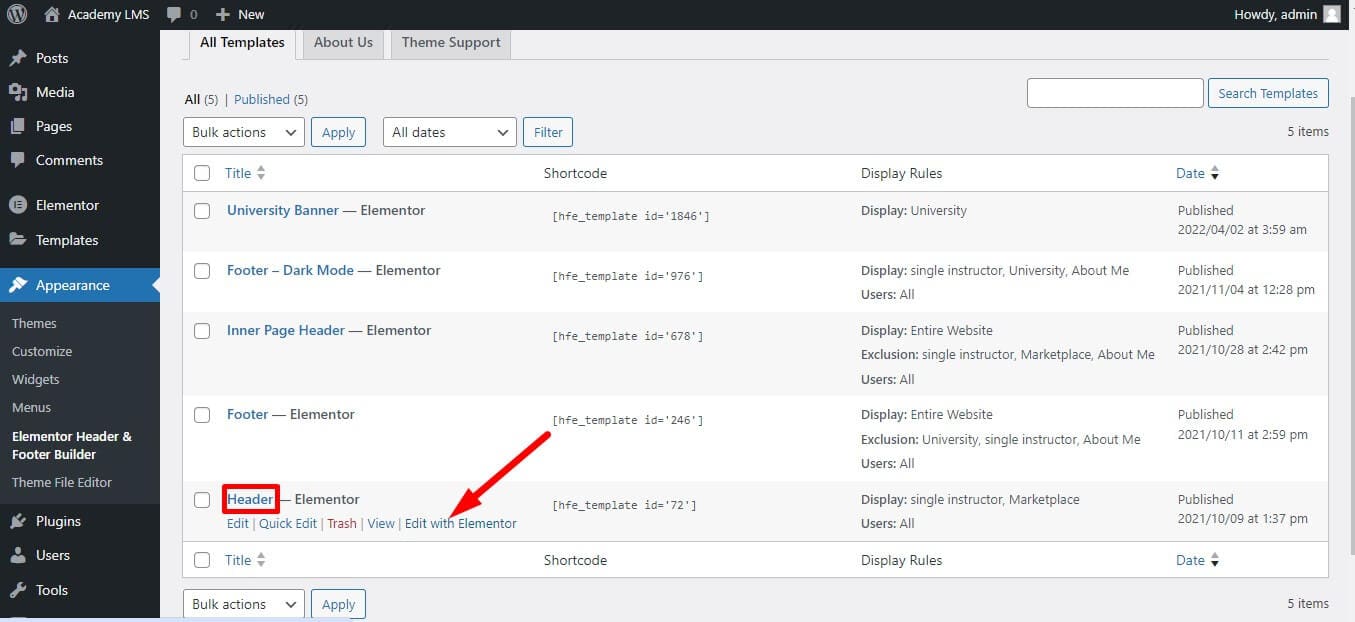Click the admin avatar icon

(x=1331, y=14)
